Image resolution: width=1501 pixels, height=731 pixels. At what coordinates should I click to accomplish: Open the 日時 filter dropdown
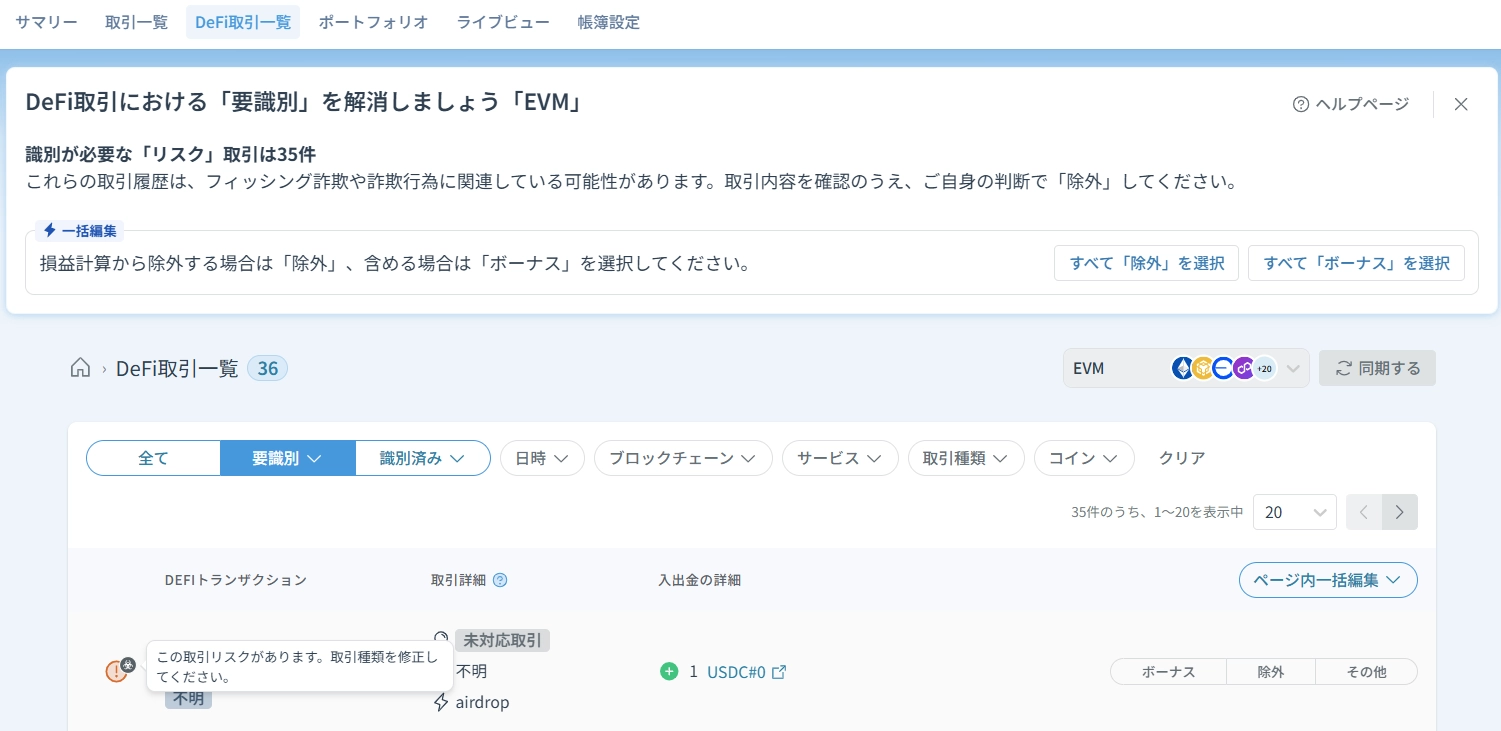pos(542,458)
